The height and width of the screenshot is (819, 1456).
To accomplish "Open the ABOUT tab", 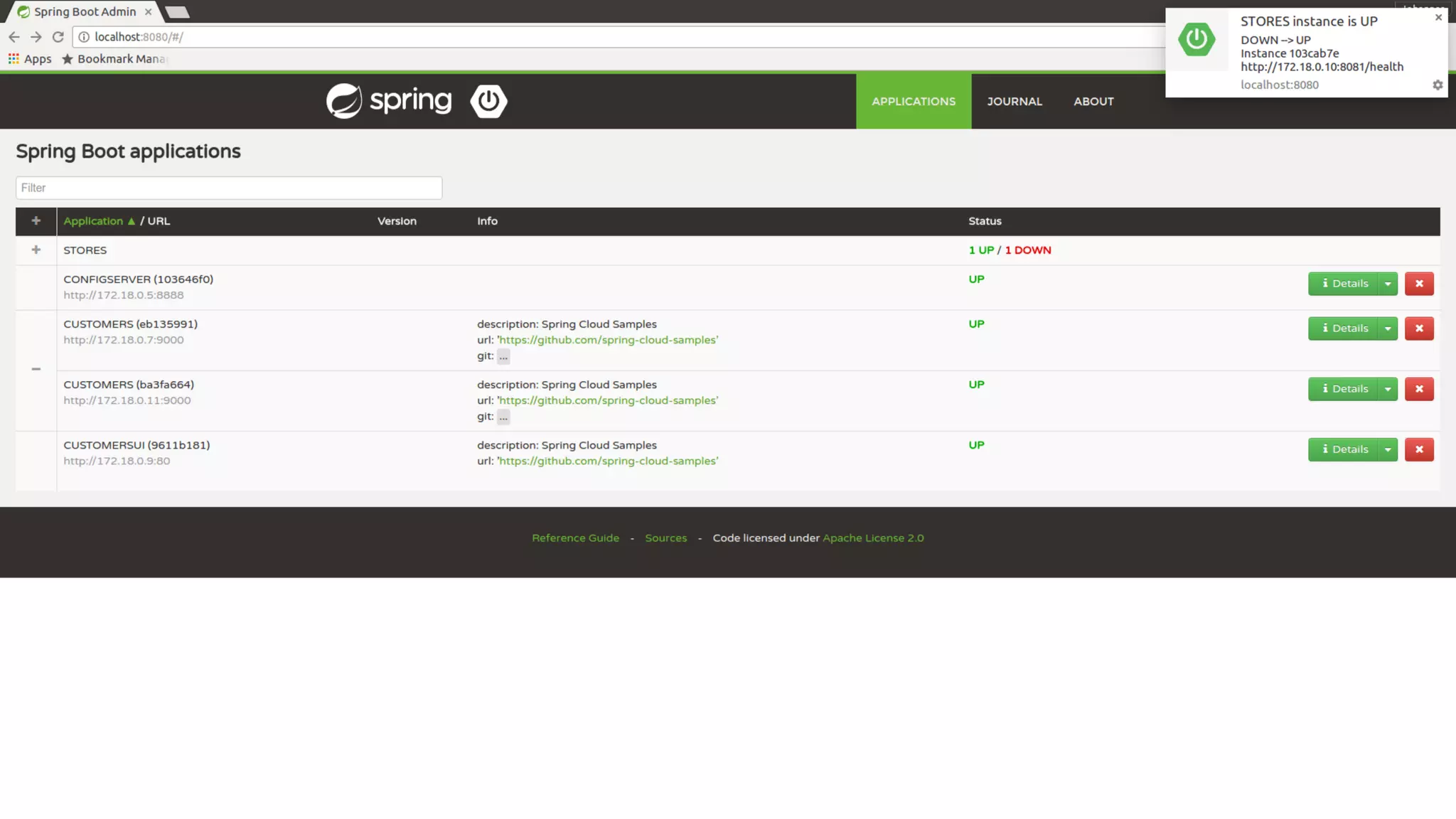I will tap(1093, 102).
